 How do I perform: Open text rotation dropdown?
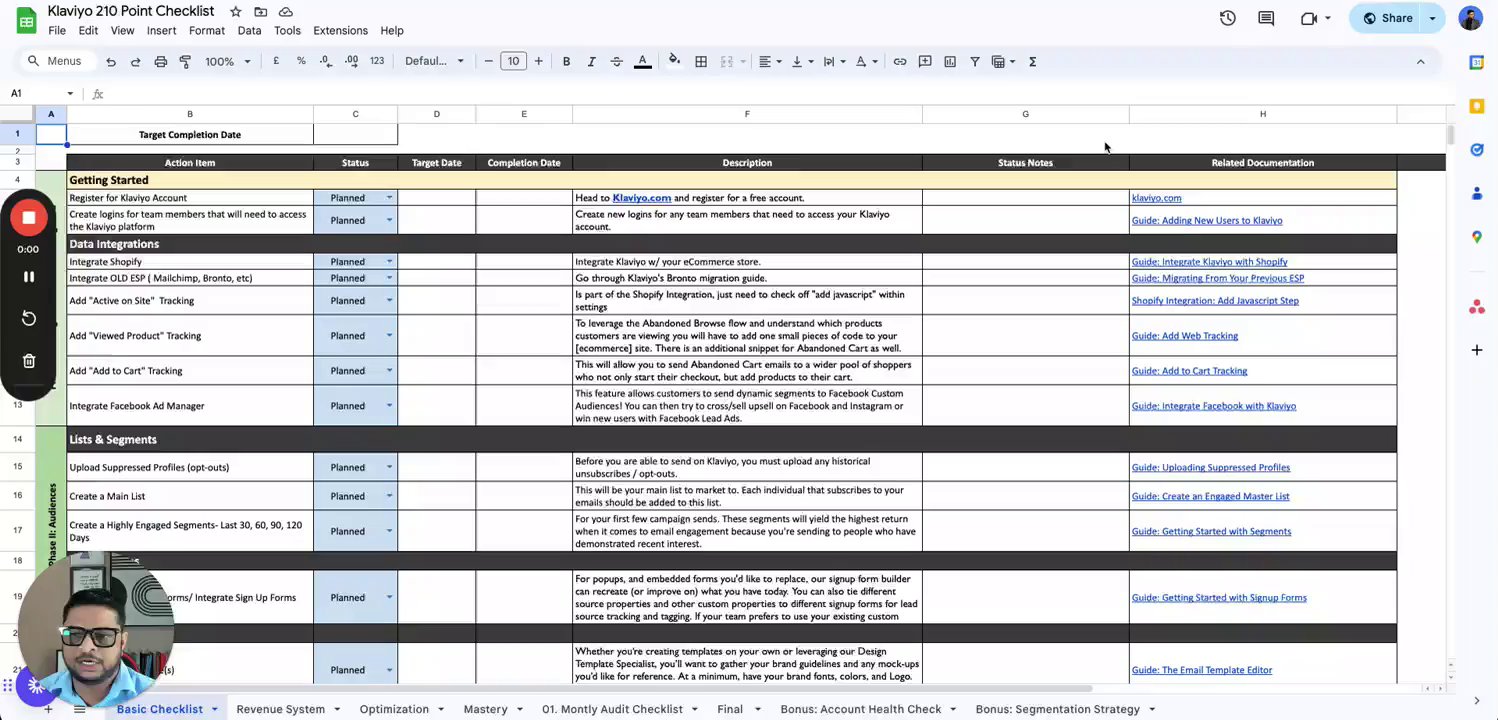point(866,61)
